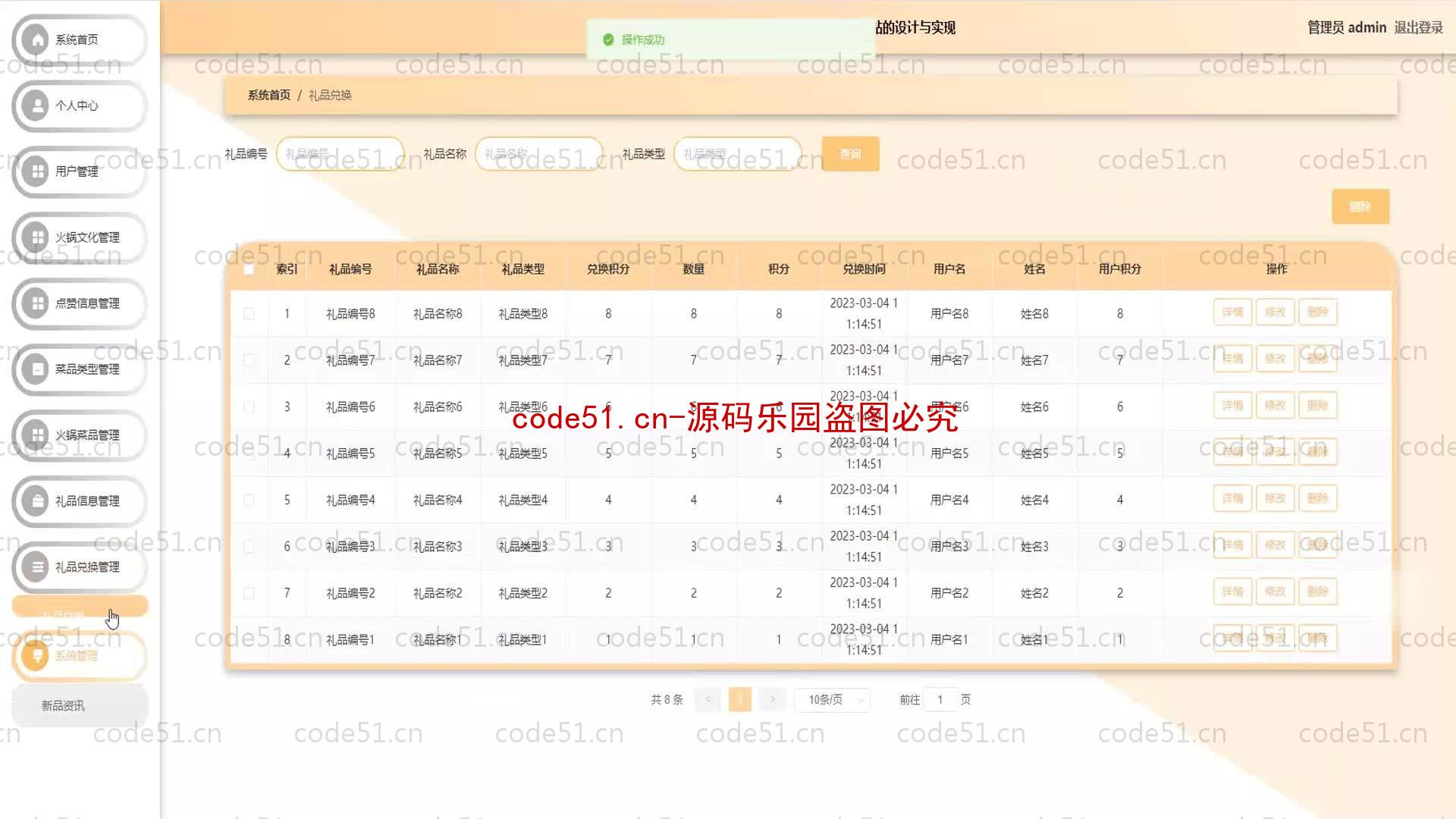Click the icon for 系统管理

36,656
